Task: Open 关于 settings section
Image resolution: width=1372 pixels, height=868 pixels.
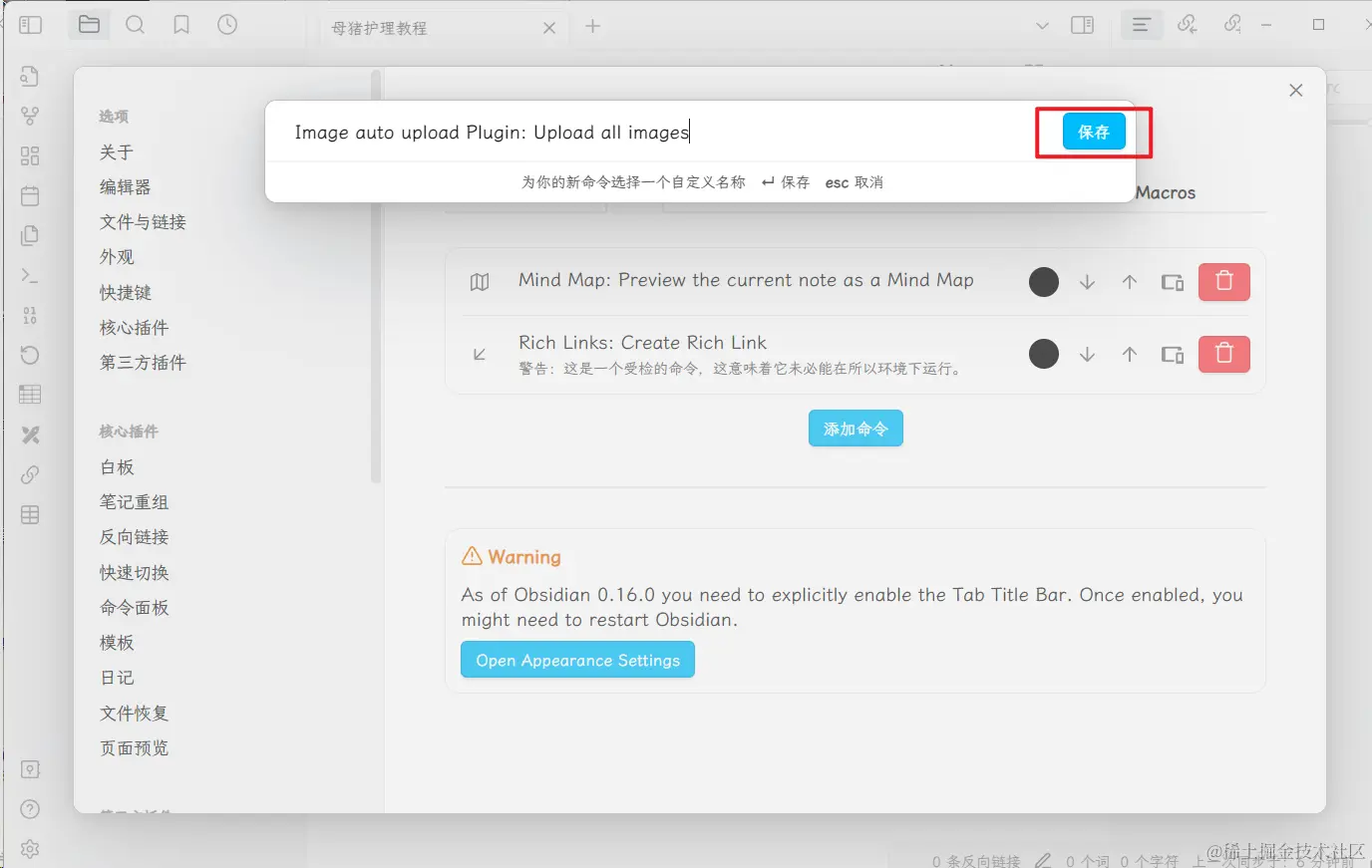Action: (117, 152)
